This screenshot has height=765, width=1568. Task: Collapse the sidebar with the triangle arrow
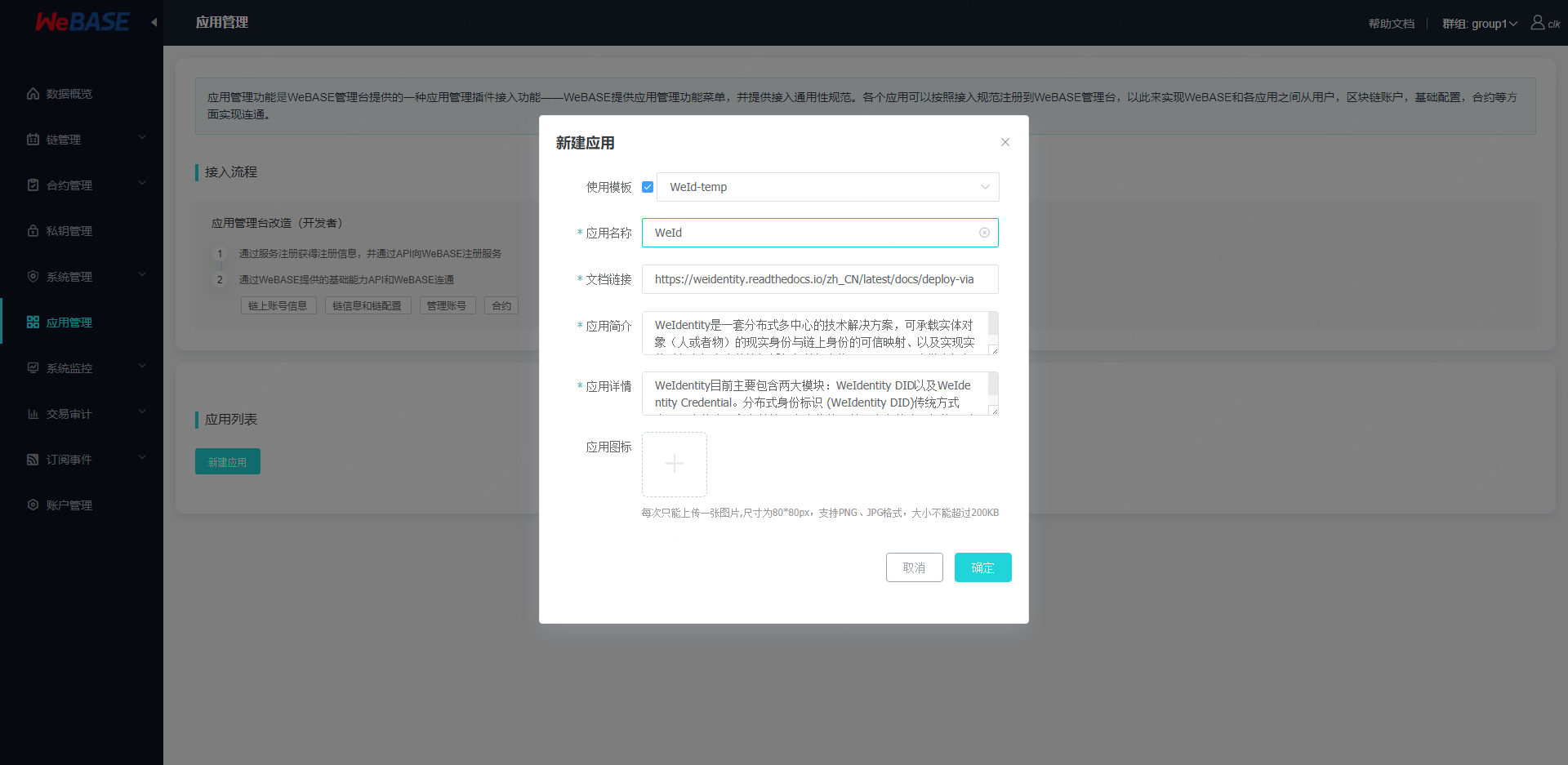(154, 23)
